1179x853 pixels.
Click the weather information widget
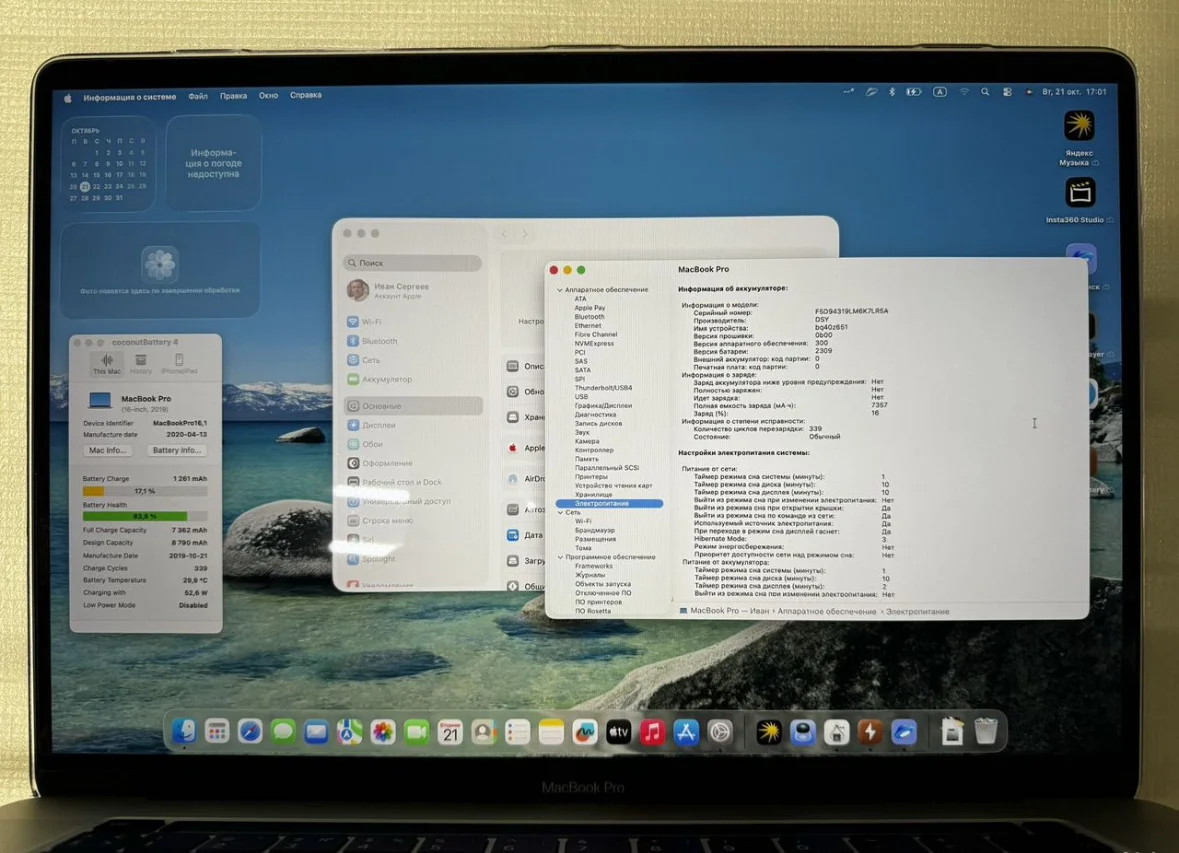point(214,163)
